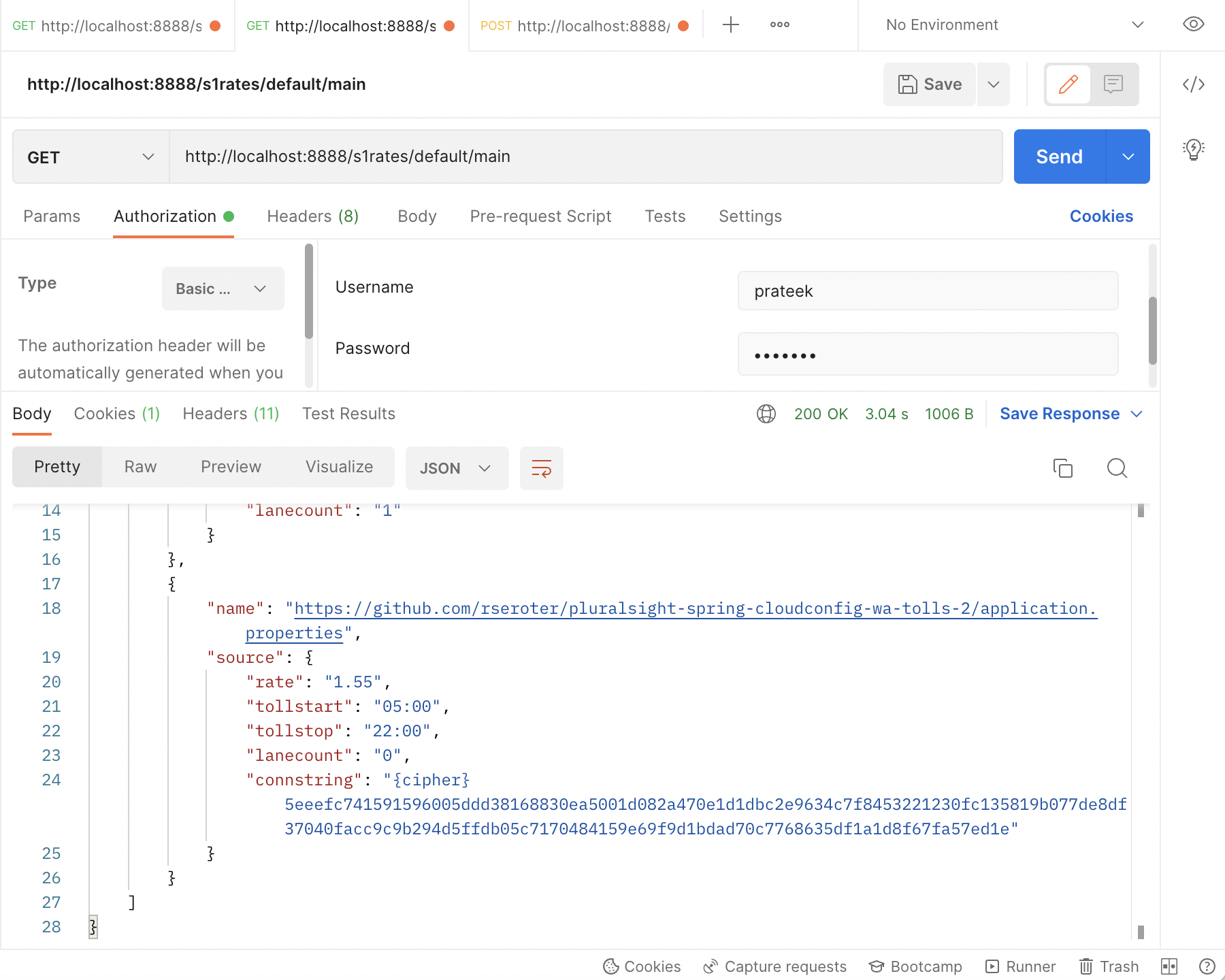Image resolution: width=1225 pixels, height=980 pixels.
Task: Save the request with Save button
Action: pos(930,84)
